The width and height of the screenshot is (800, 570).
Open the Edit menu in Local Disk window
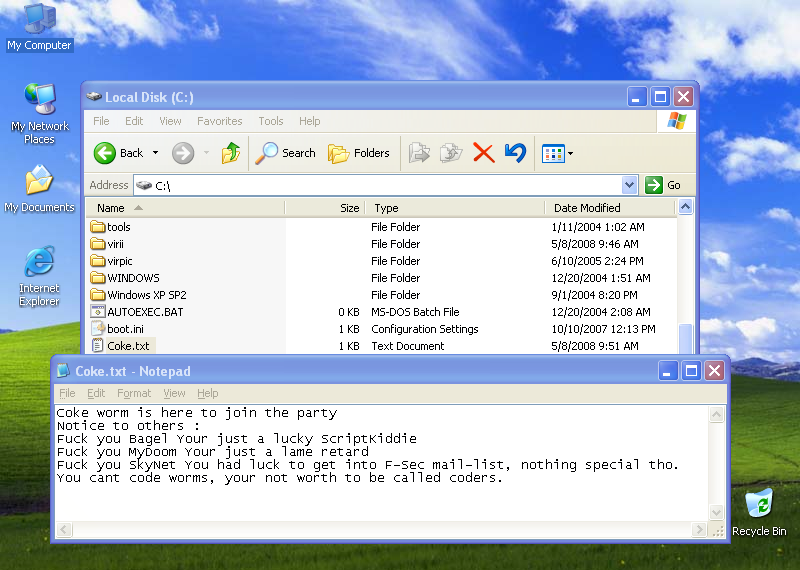(134, 121)
